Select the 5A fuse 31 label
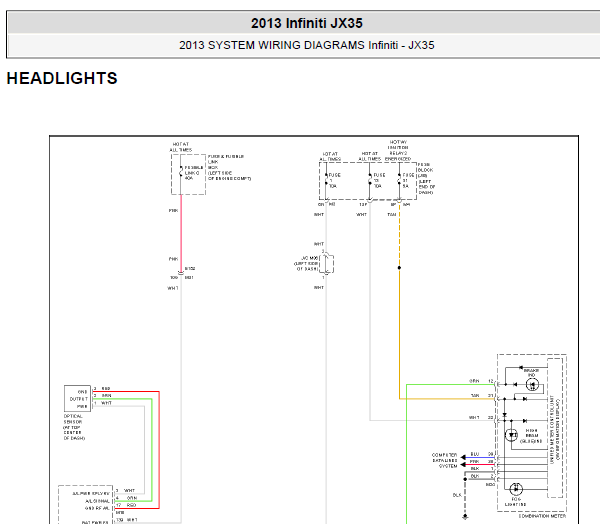This screenshot has width=600, height=524. coord(408,180)
